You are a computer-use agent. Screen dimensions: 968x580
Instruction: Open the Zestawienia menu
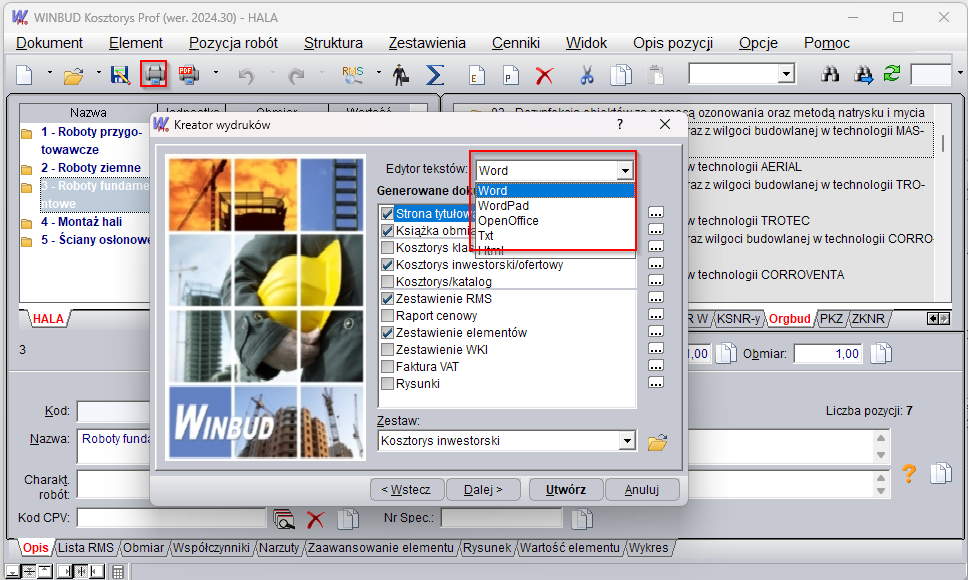tap(427, 43)
